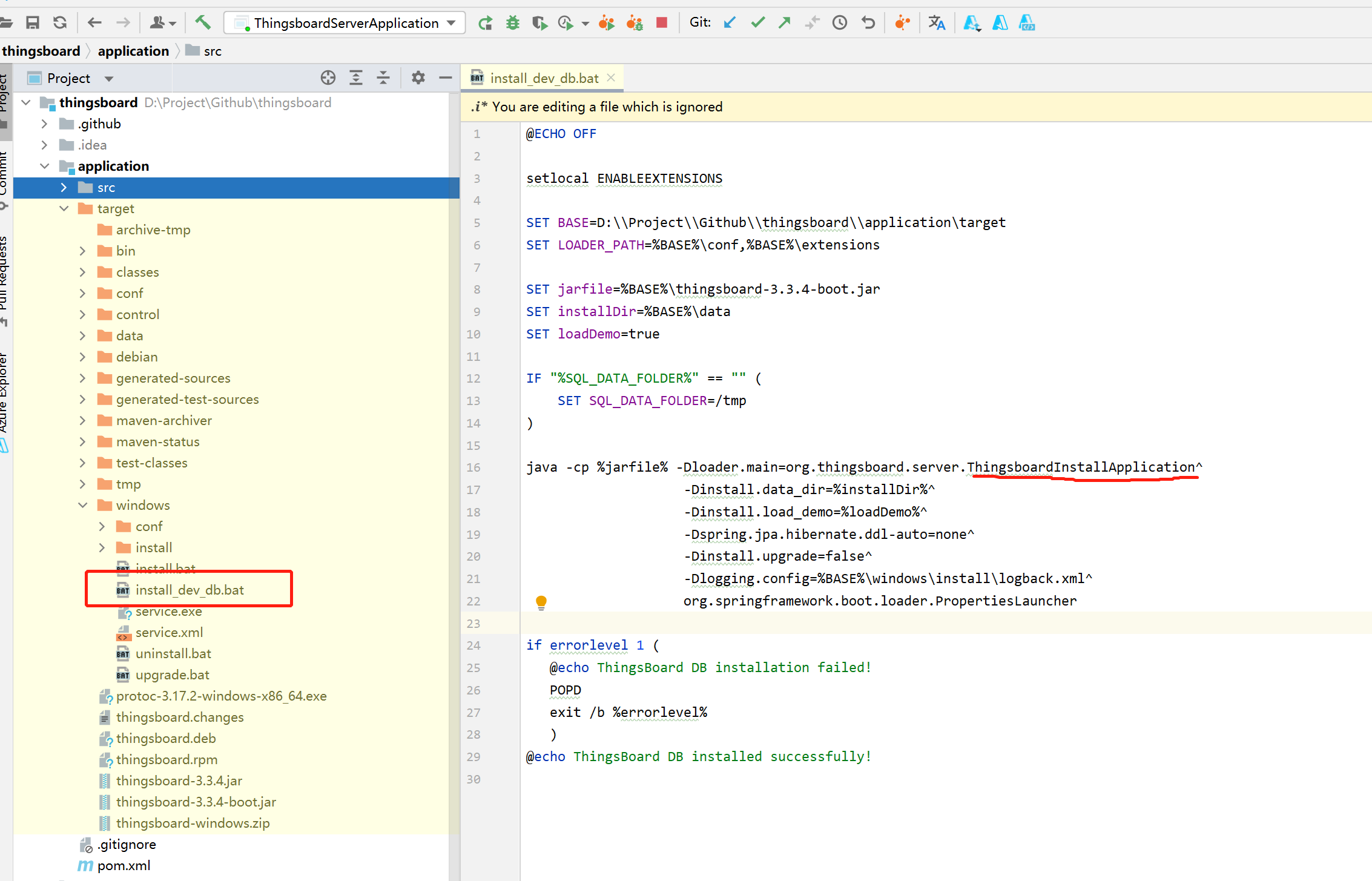Select protoc-3.17.2-windows-x86_64.exe file

coord(221,696)
